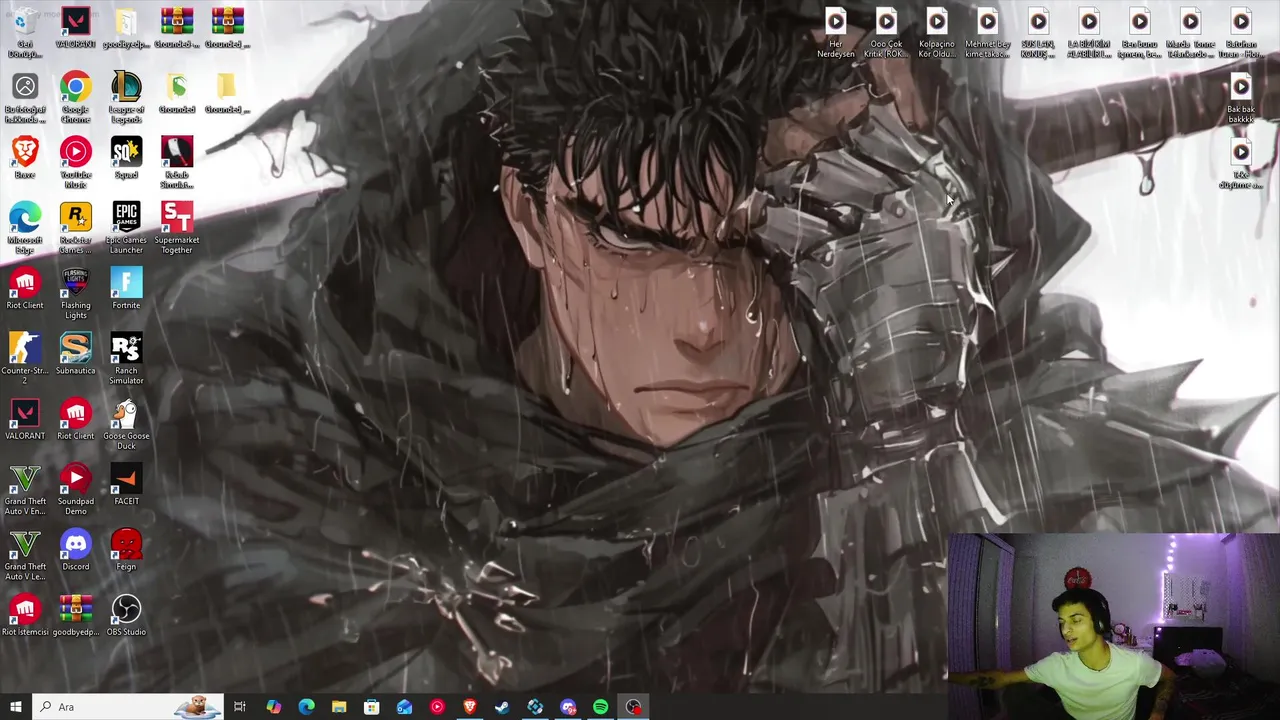This screenshot has width=1280, height=720.
Task: Open the Riot Client shortcut beside Goose Goose Duck
Action: pyautogui.click(x=75, y=419)
